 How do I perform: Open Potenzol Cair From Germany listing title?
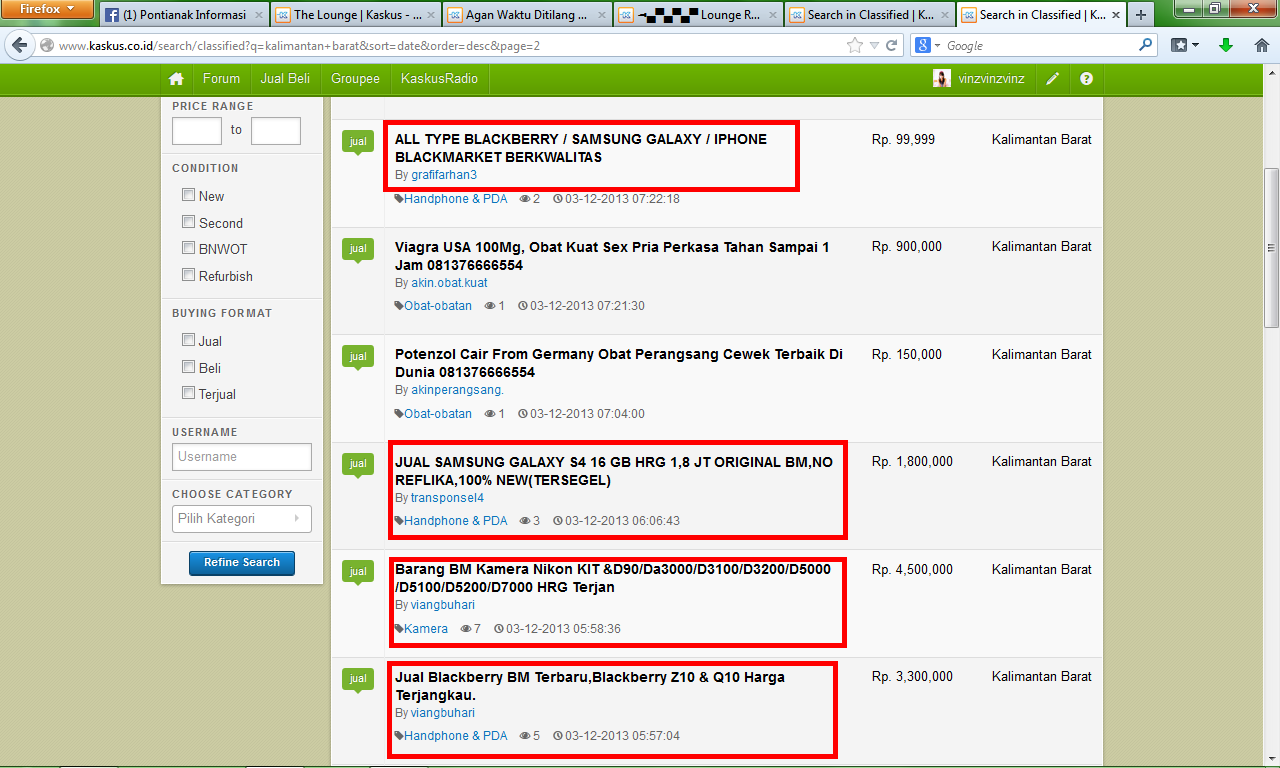[x=619, y=363]
